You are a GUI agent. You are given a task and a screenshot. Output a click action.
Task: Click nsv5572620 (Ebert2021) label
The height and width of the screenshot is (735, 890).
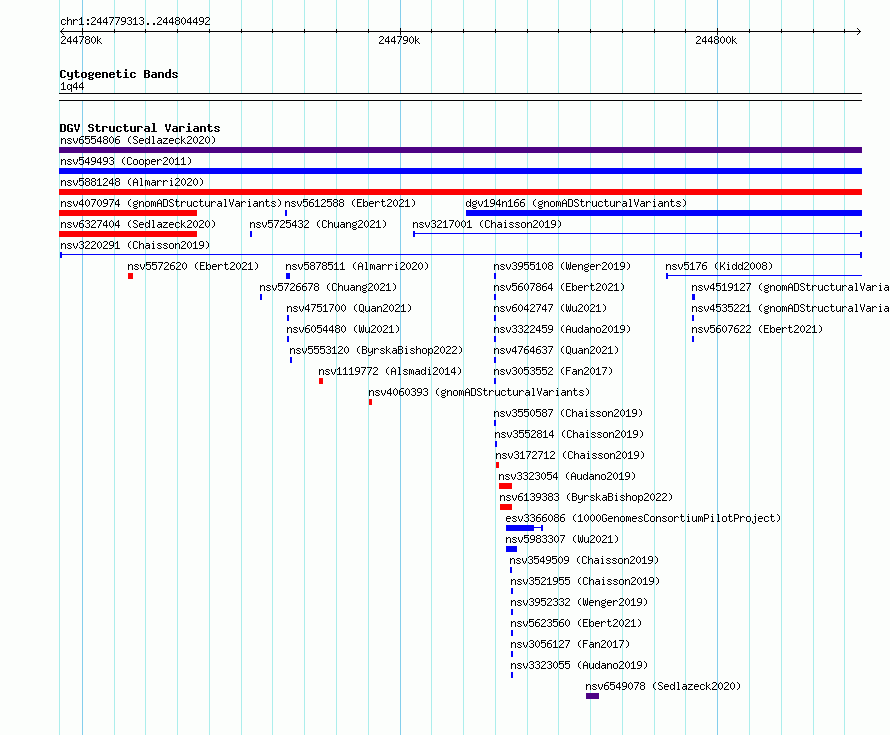(x=193, y=266)
